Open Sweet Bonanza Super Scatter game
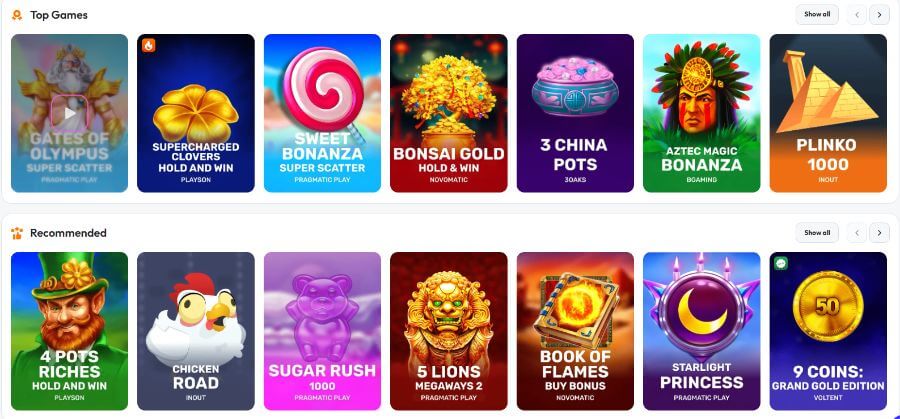This screenshot has width=900, height=419. tap(322, 113)
